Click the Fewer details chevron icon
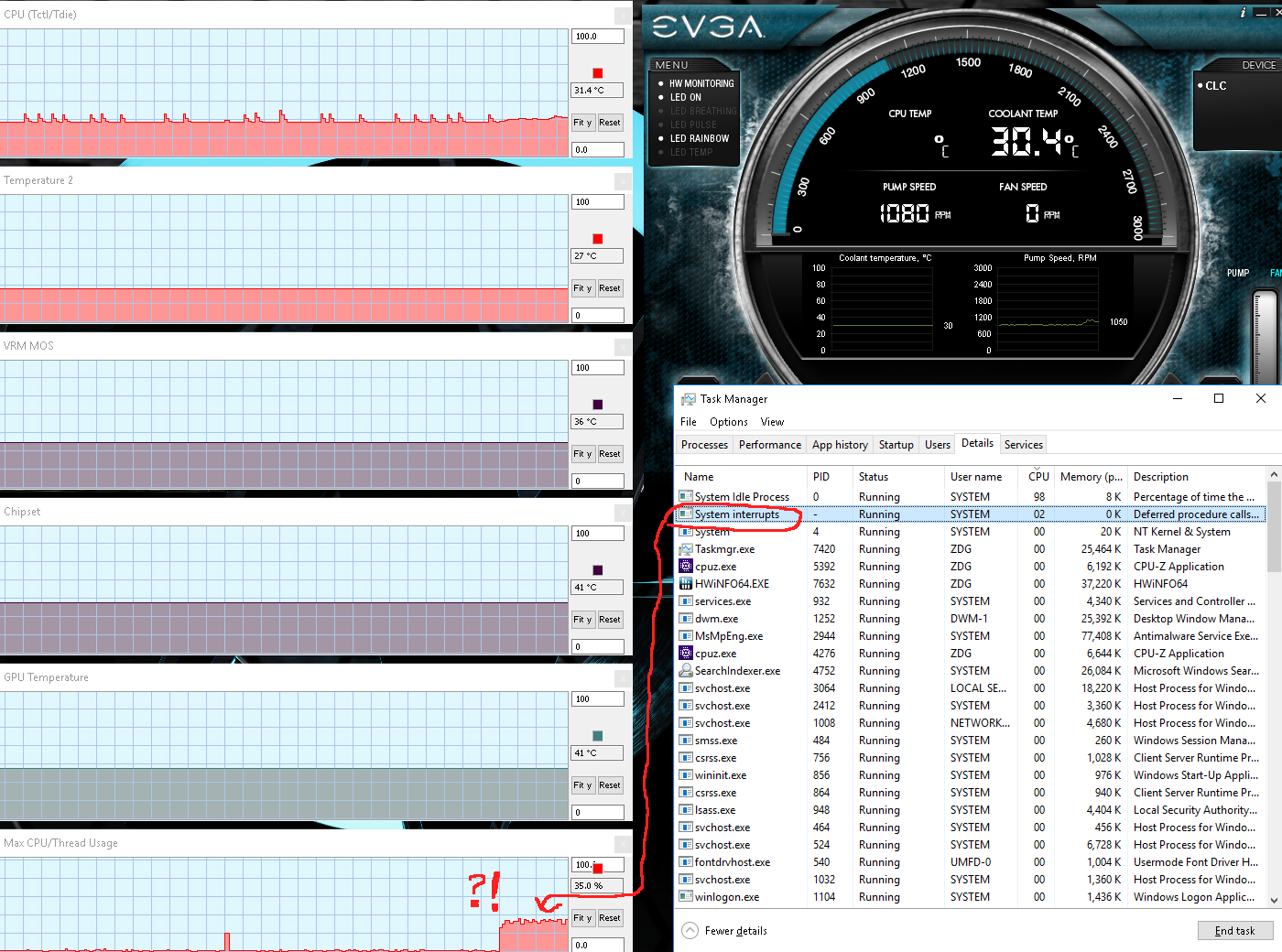The width and height of the screenshot is (1282, 952). 690,931
